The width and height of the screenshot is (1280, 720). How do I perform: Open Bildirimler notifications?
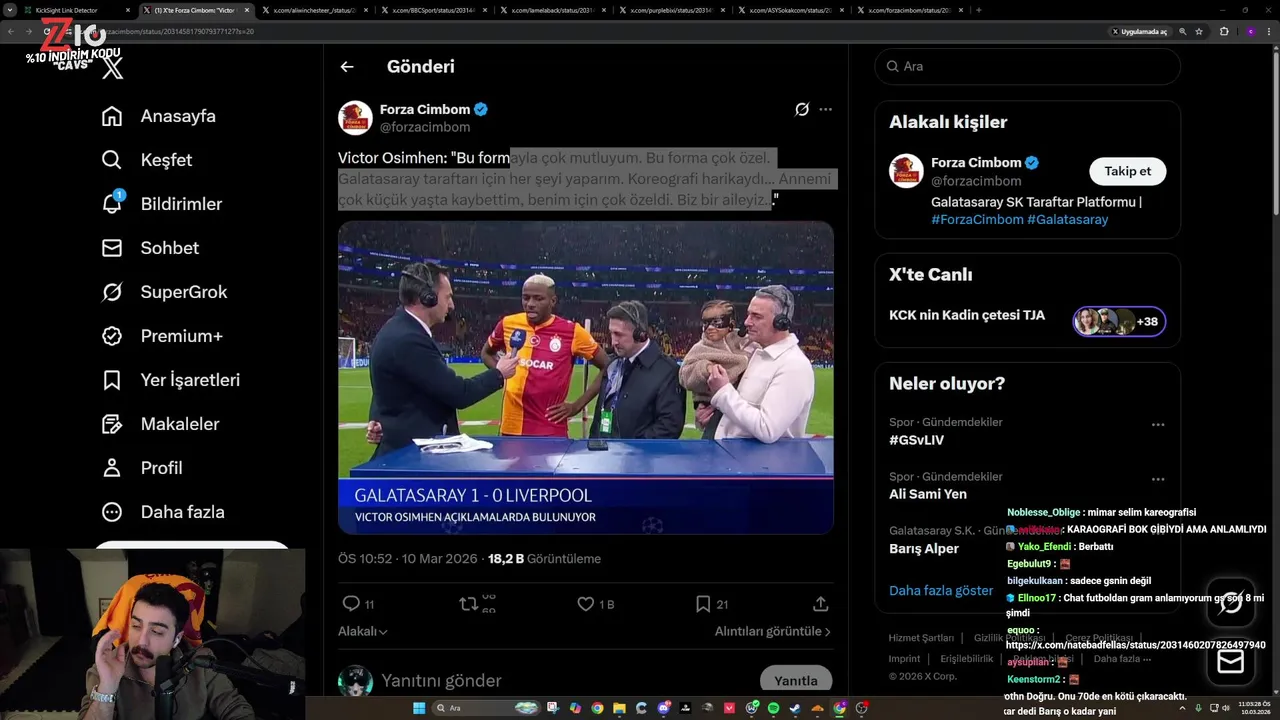162,204
